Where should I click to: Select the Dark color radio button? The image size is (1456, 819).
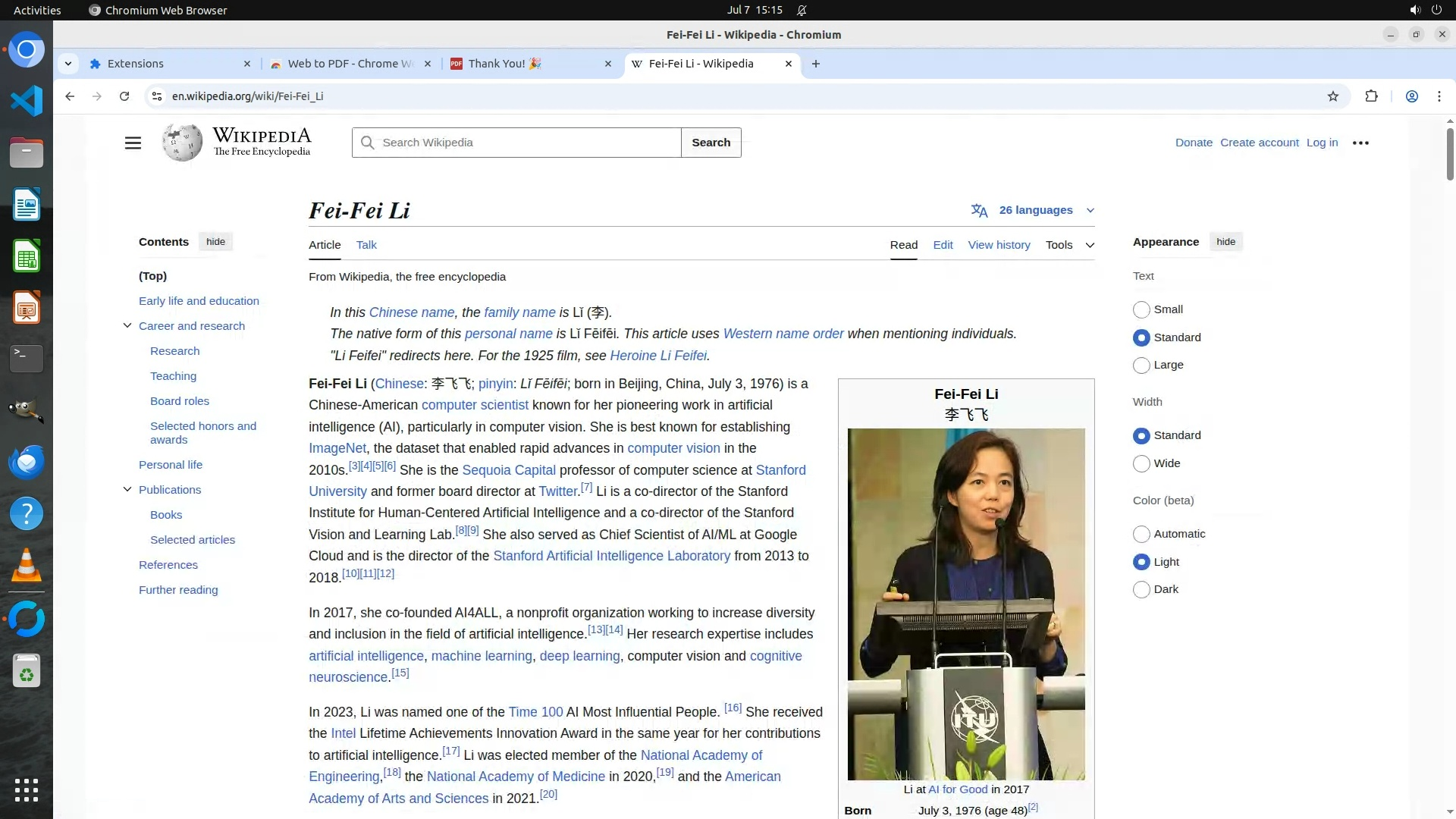point(1141,589)
